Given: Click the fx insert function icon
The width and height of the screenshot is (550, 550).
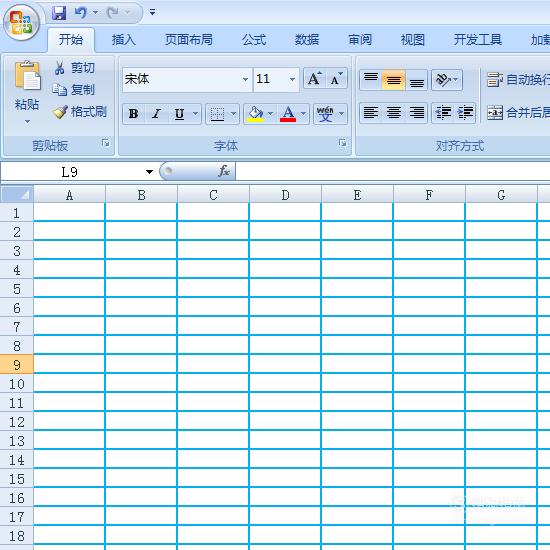Looking at the screenshot, I should 224,171.
